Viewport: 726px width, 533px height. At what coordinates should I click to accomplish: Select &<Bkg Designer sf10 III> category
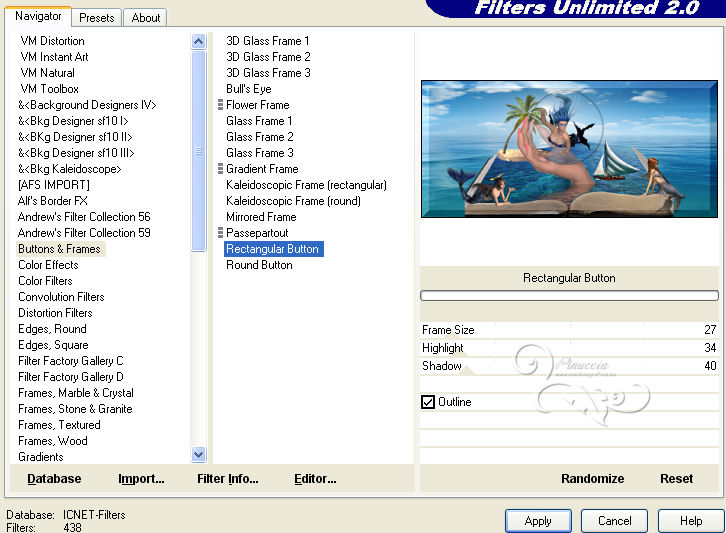tap(76, 153)
